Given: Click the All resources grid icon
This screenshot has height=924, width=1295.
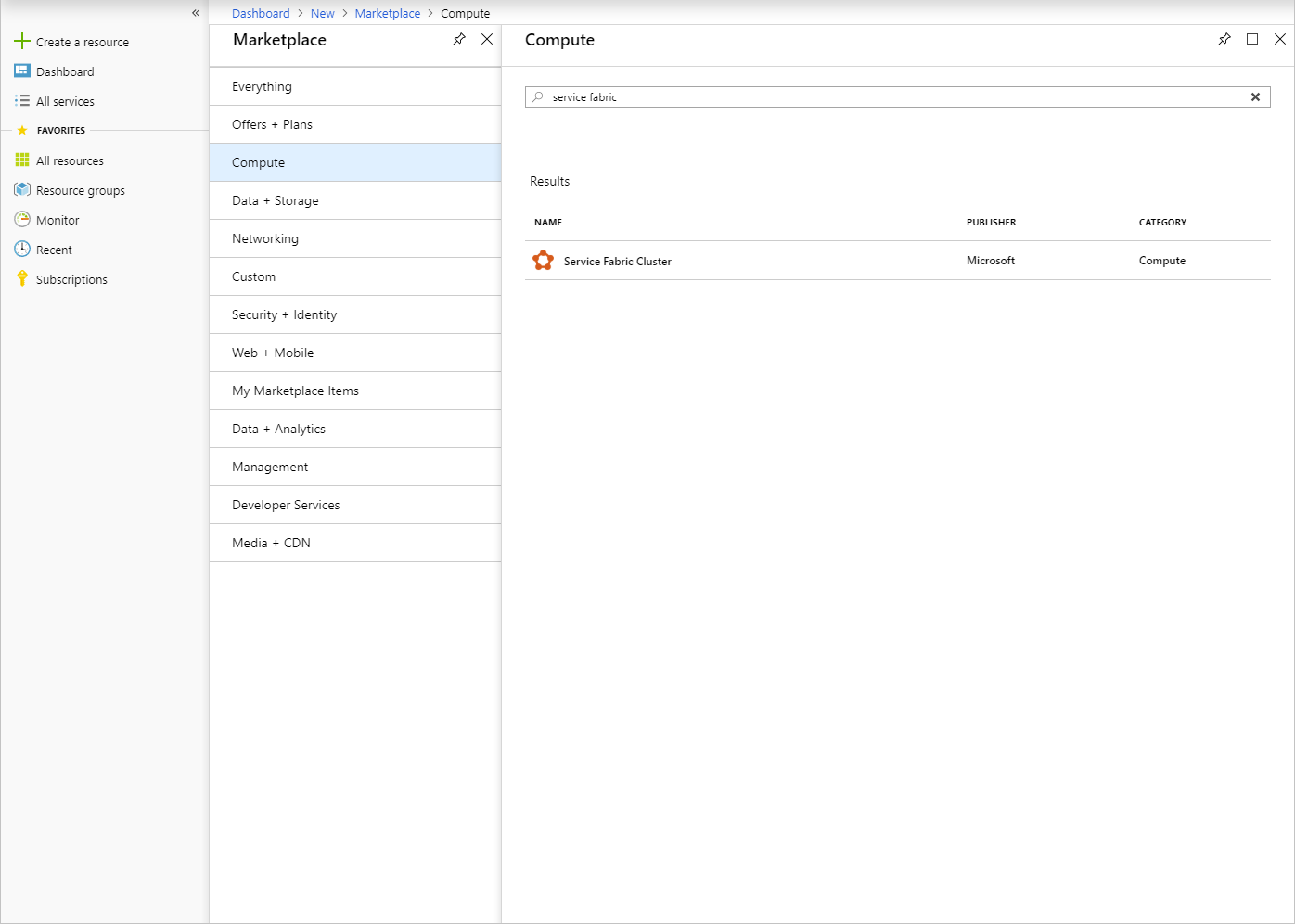Looking at the screenshot, I should 21,160.
